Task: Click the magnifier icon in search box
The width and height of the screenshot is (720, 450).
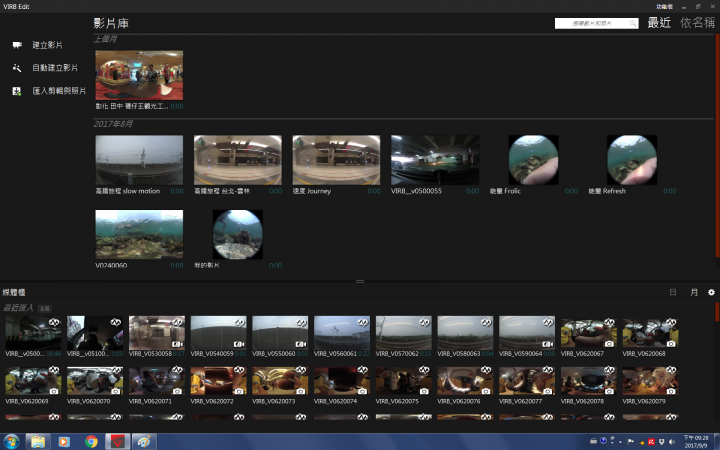Action: pyautogui.click(x=633, y=23)
